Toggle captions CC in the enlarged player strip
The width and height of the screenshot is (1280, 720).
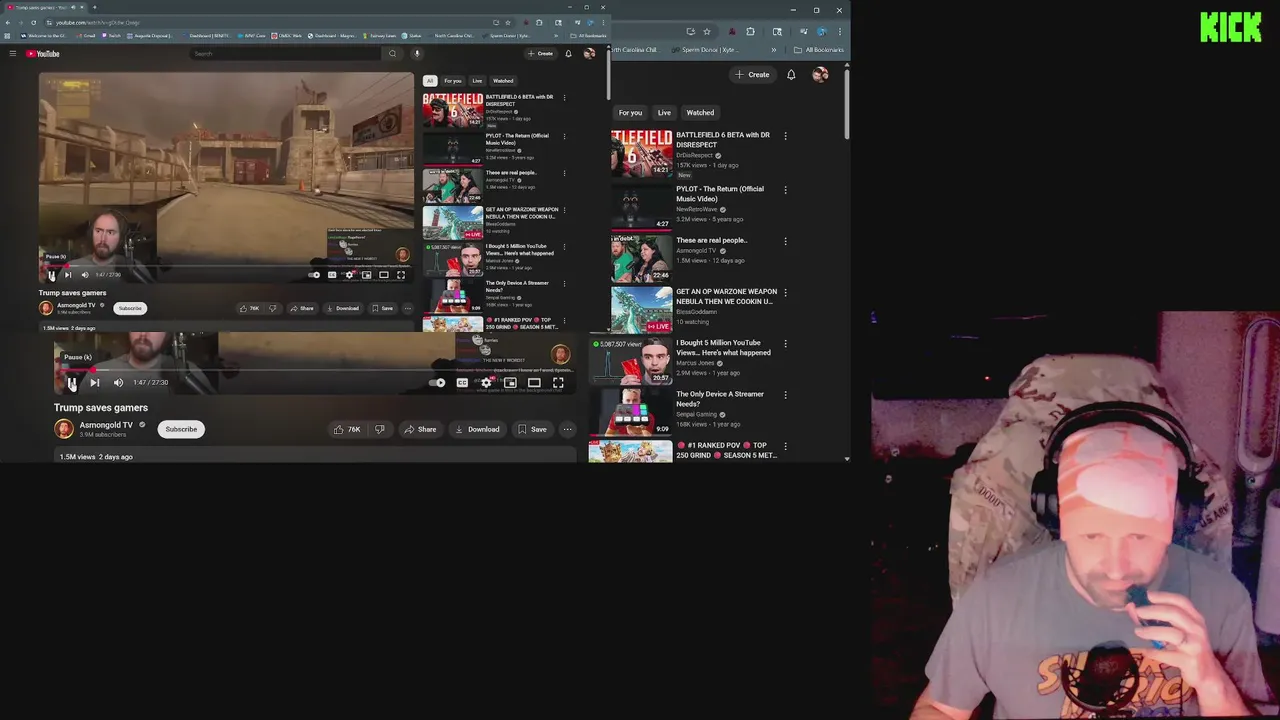pyautogui.click(x=462, y=382)
